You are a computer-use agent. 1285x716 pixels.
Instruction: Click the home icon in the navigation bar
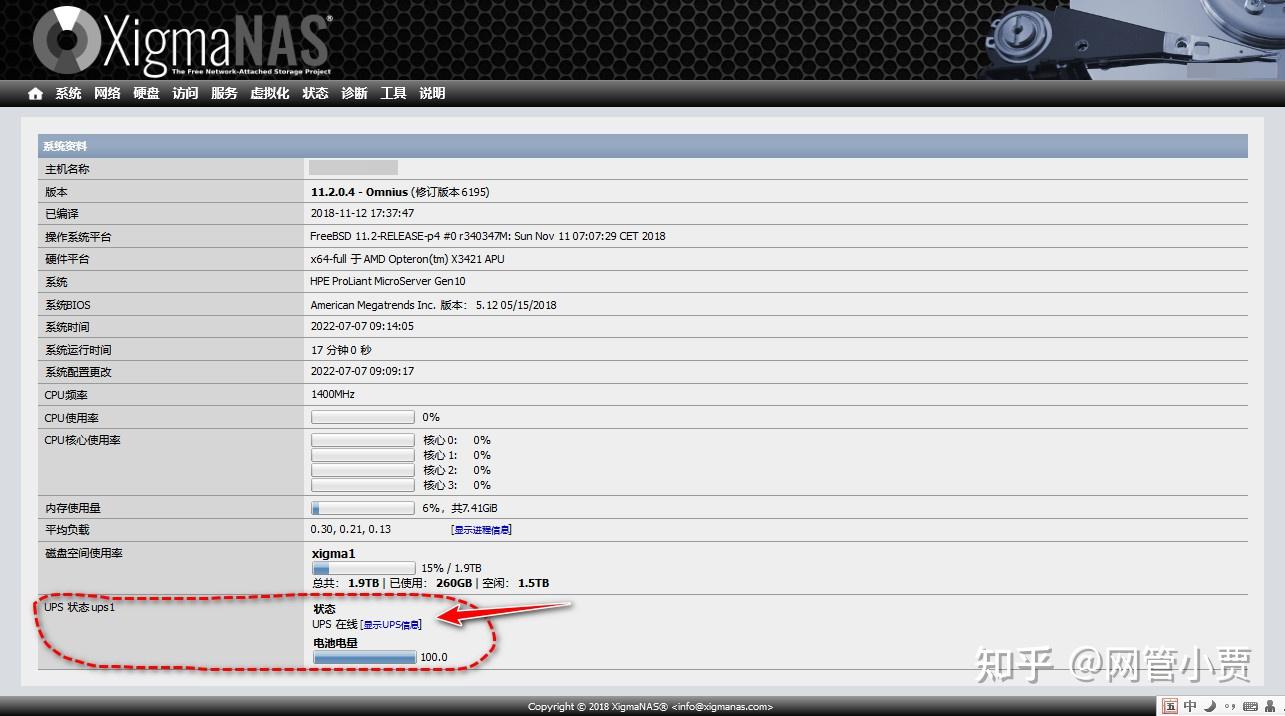tap(34, 93)
